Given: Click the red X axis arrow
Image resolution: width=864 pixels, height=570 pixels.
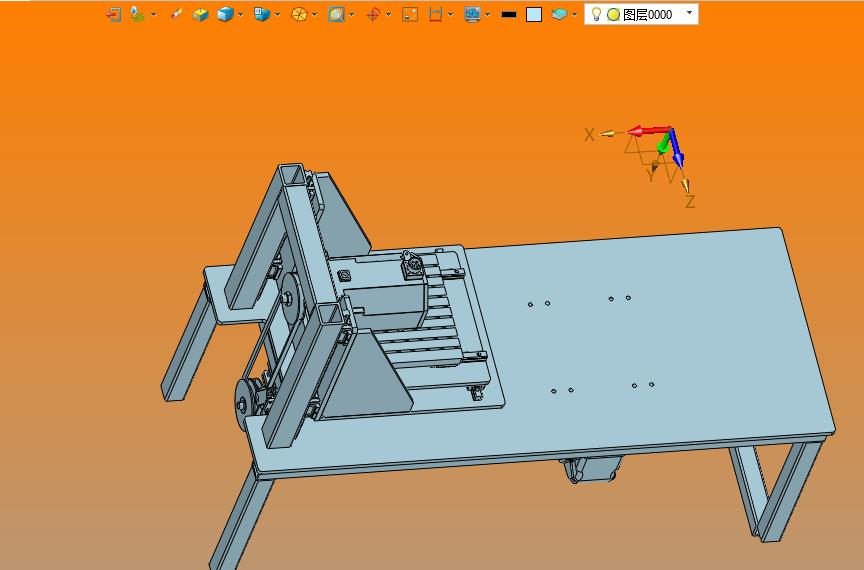Looking at the screenshot, I should (647, 131).
